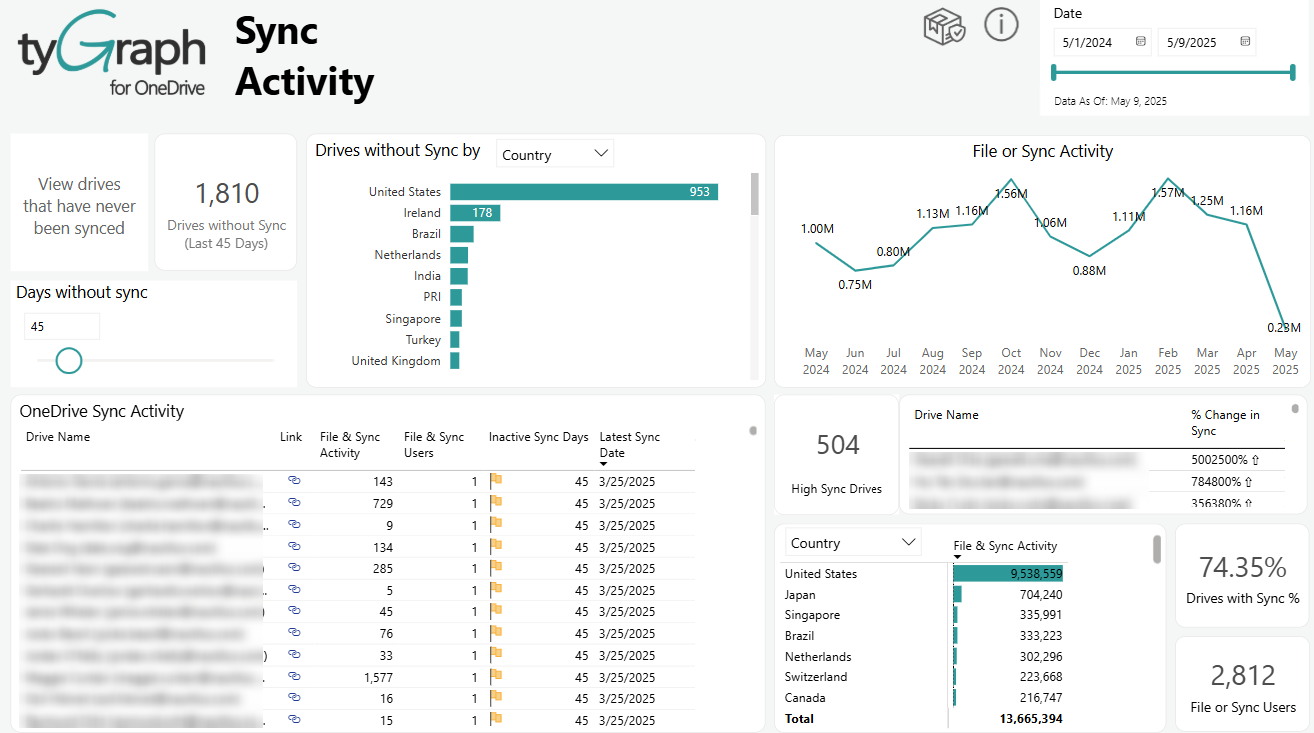Open the Country dropdown above the activity table

tap(850, 541)
